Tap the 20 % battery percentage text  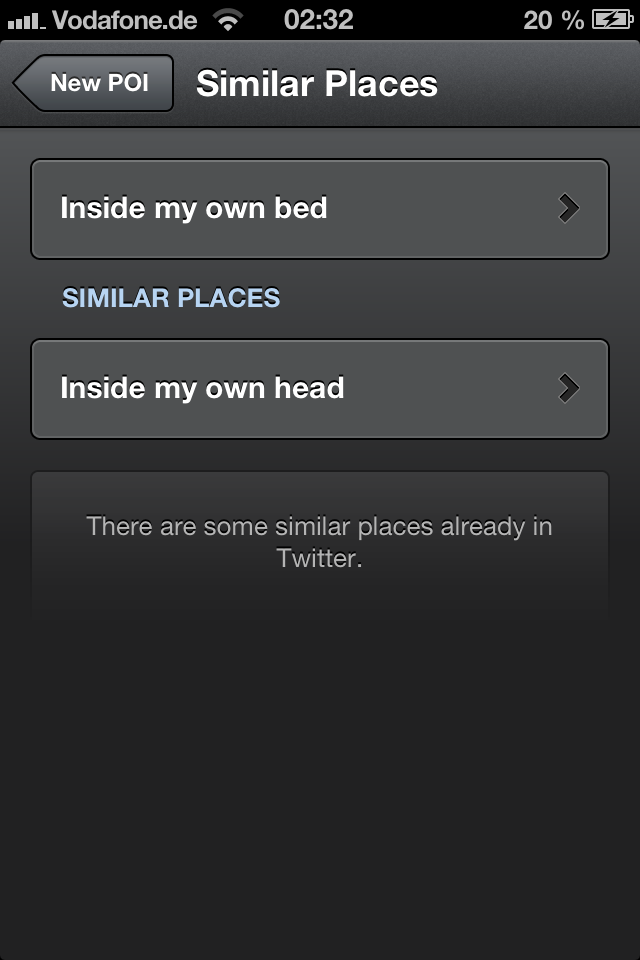click(x=552, y=20)
